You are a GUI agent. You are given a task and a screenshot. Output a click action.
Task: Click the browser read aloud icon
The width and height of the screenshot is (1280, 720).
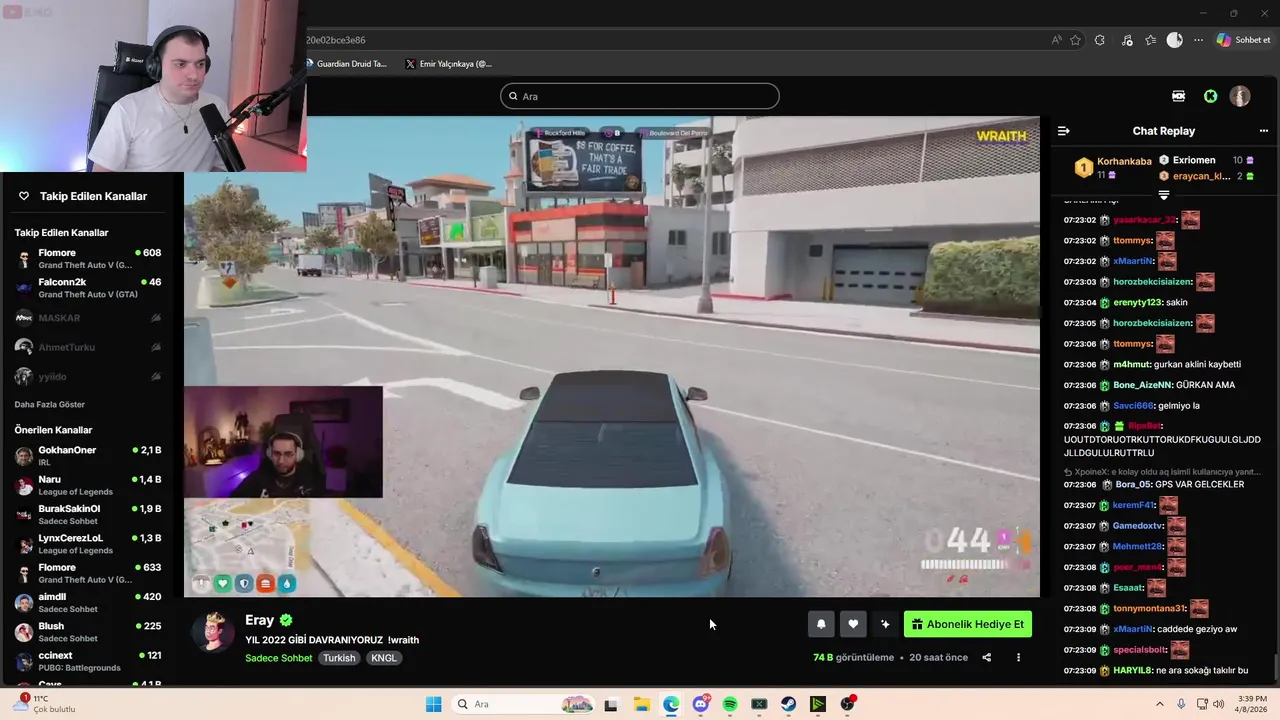(x=1057, y=40)
